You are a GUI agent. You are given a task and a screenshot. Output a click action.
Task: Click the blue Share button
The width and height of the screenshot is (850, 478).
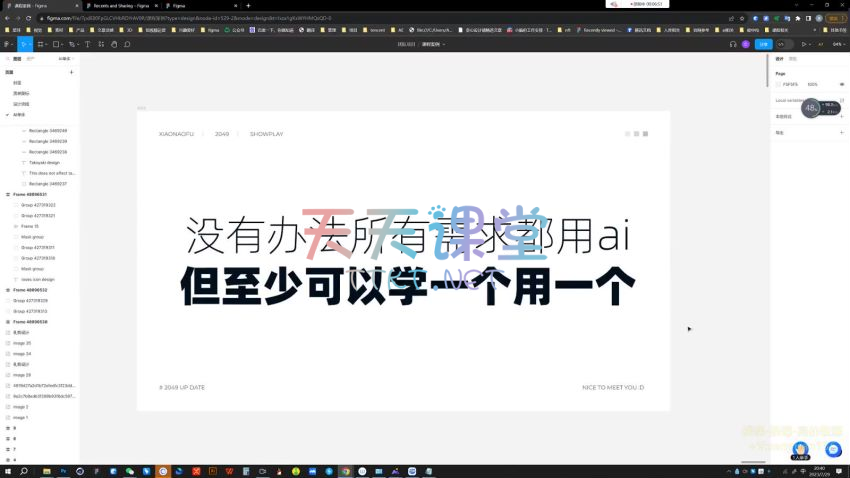pyautogui.click(x=764, y=44)
